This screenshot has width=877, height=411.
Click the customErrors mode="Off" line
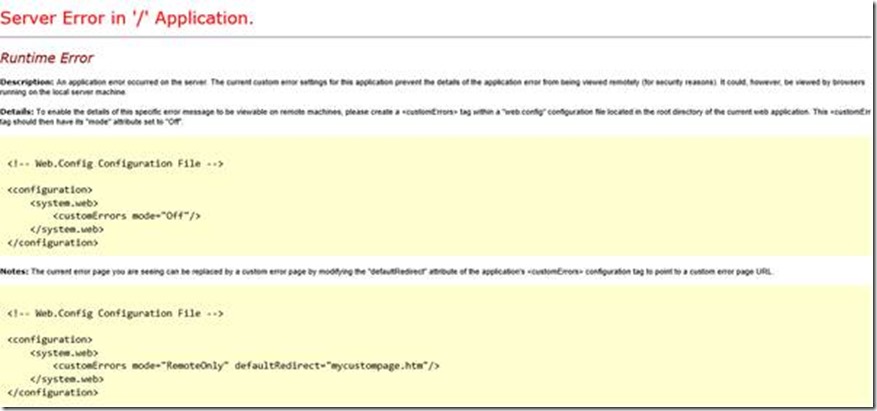tap(127, 215)
